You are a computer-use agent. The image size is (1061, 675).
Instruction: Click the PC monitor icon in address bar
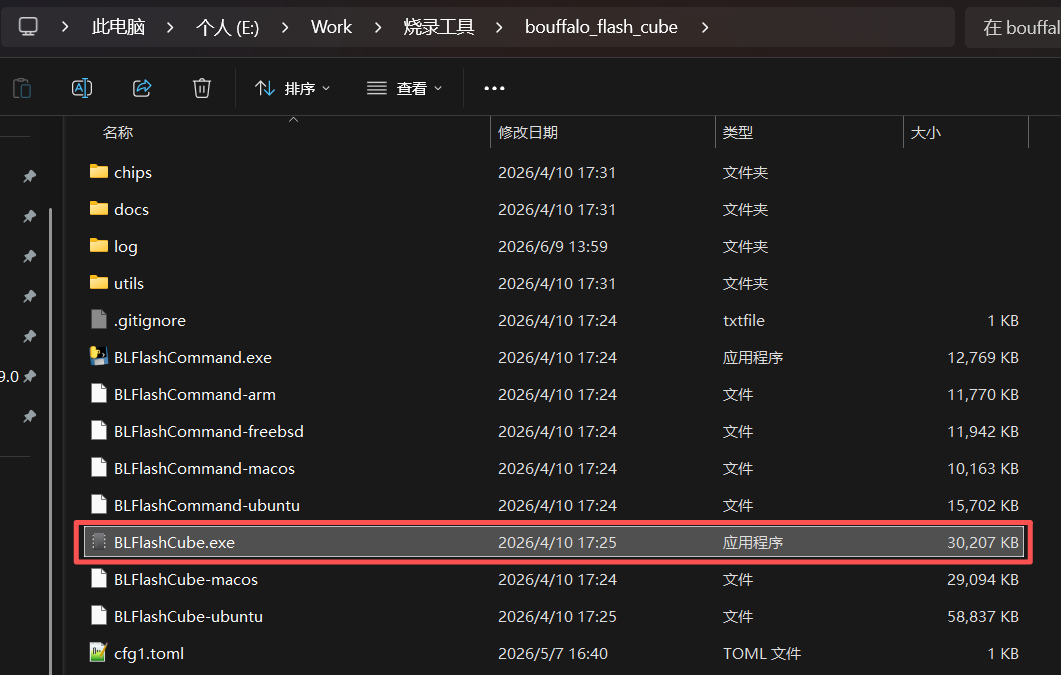pyautogui.click(x=28, y=27)
